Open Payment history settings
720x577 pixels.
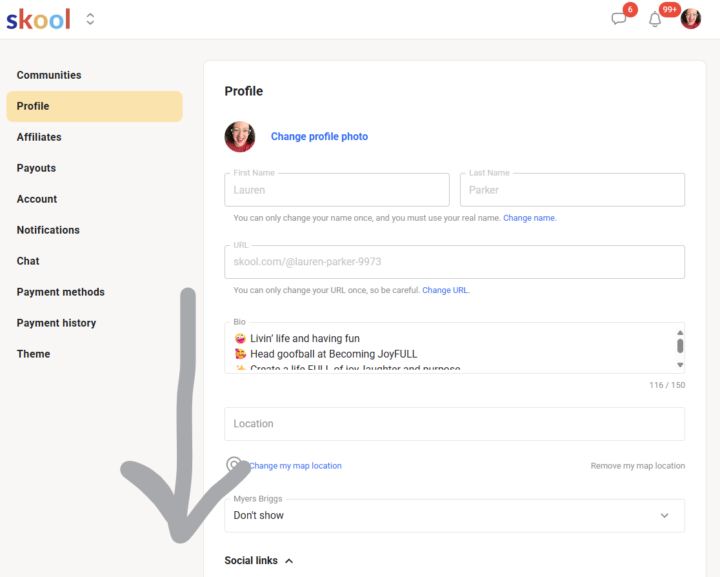pos(56,323)
